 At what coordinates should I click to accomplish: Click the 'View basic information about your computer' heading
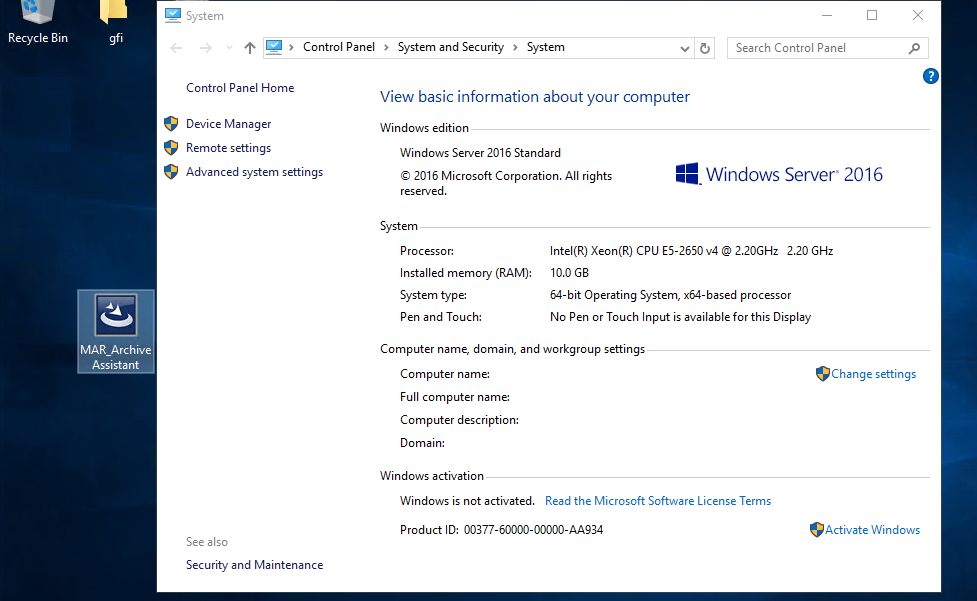[535, 97]
